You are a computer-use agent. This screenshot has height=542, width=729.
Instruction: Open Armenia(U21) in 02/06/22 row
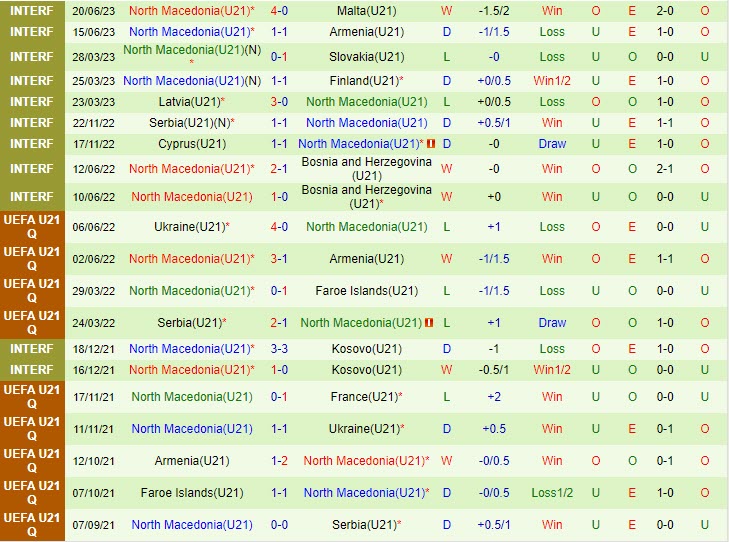[366, 259]
